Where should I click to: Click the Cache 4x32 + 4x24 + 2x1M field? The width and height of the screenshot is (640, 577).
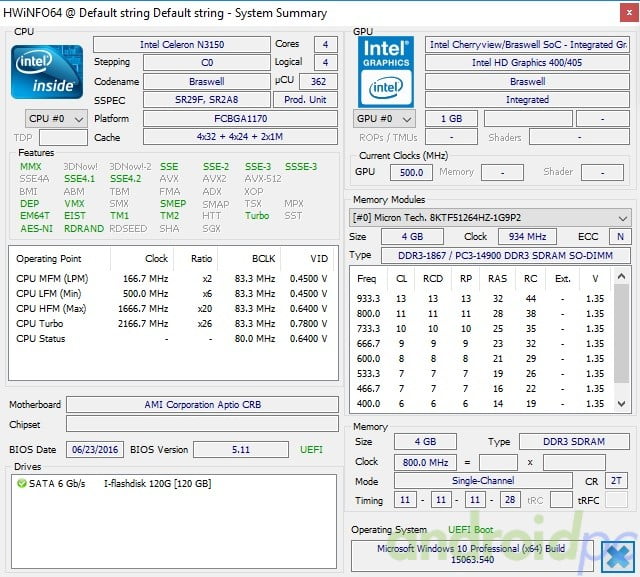(x=240, y=137)
